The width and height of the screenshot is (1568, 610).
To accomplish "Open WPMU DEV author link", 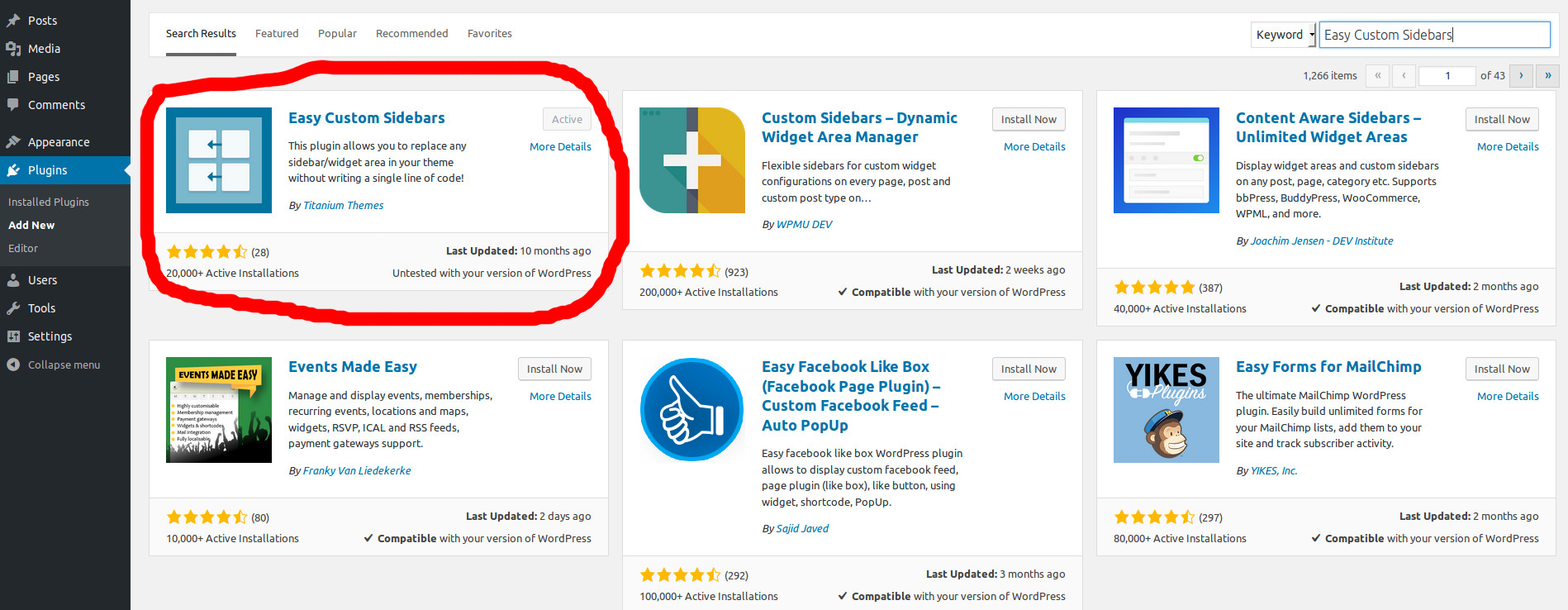I will click(x=804, y=224).
